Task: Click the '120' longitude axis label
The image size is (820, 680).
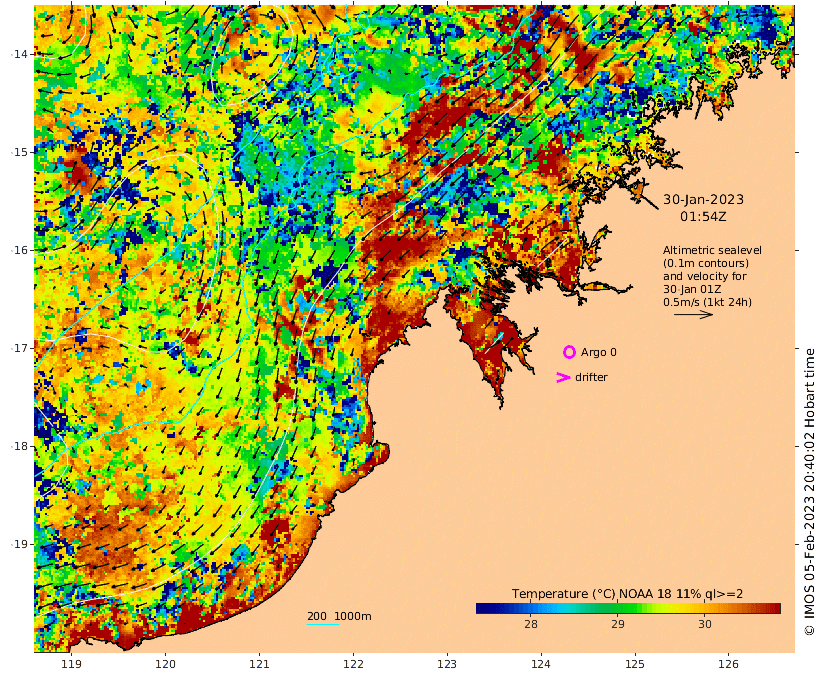Action: (x=165, y=664)
